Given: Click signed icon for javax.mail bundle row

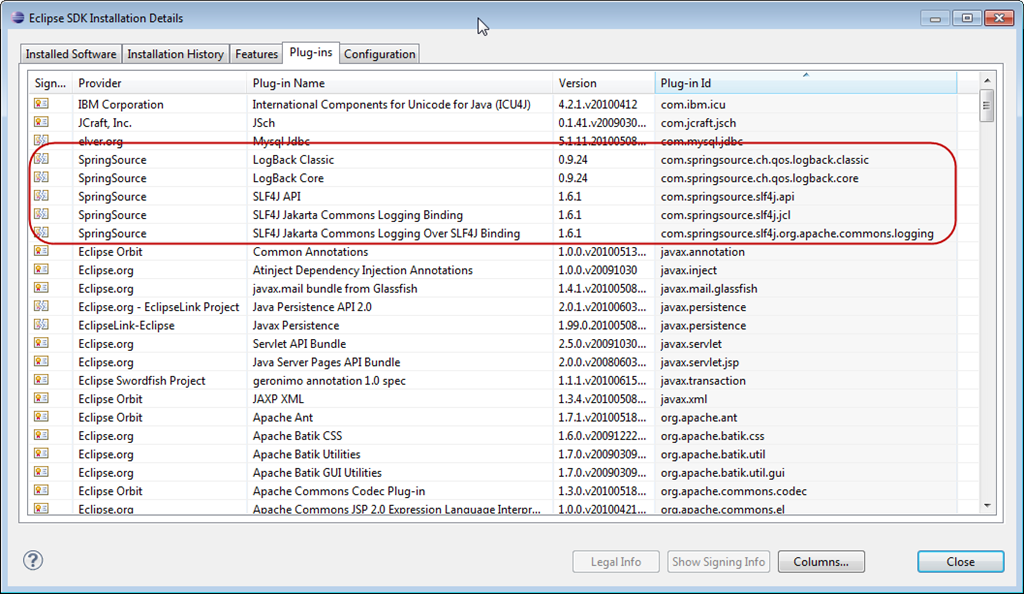Looking at the screenshot, I should click(41, 288).
